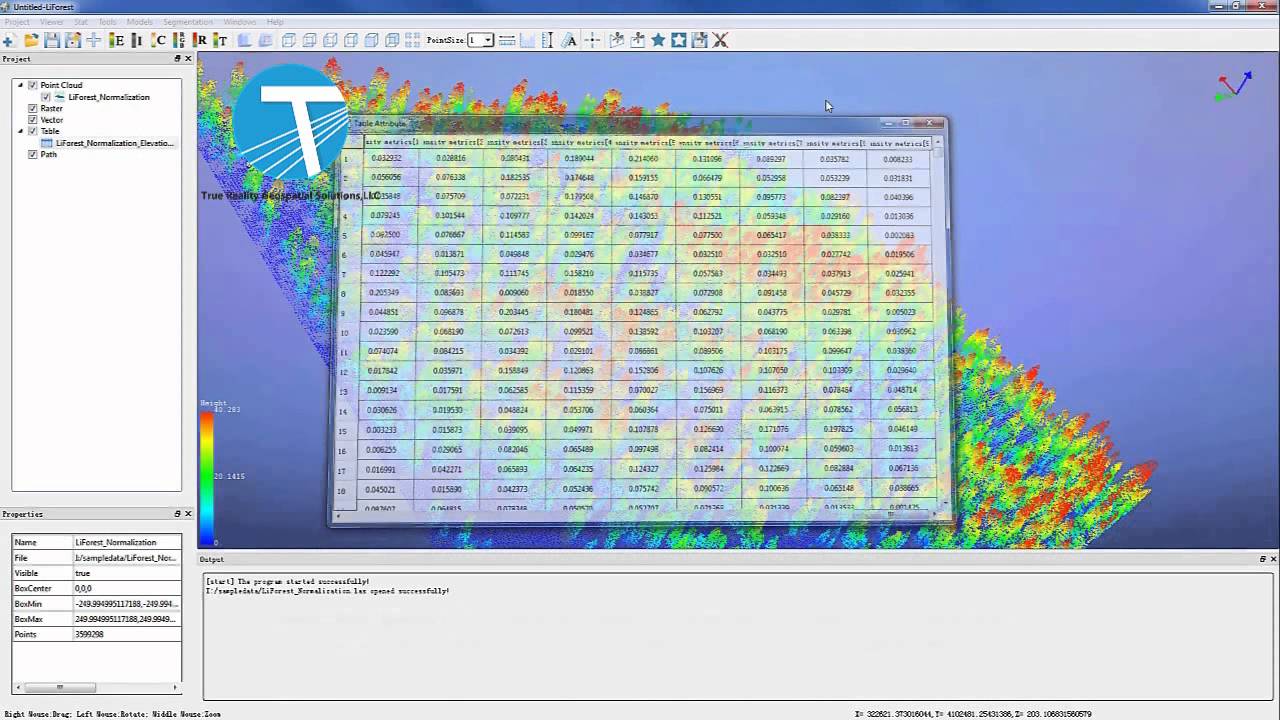Float the Output panel
1280x720 pixels.
tap(1263, 559)
